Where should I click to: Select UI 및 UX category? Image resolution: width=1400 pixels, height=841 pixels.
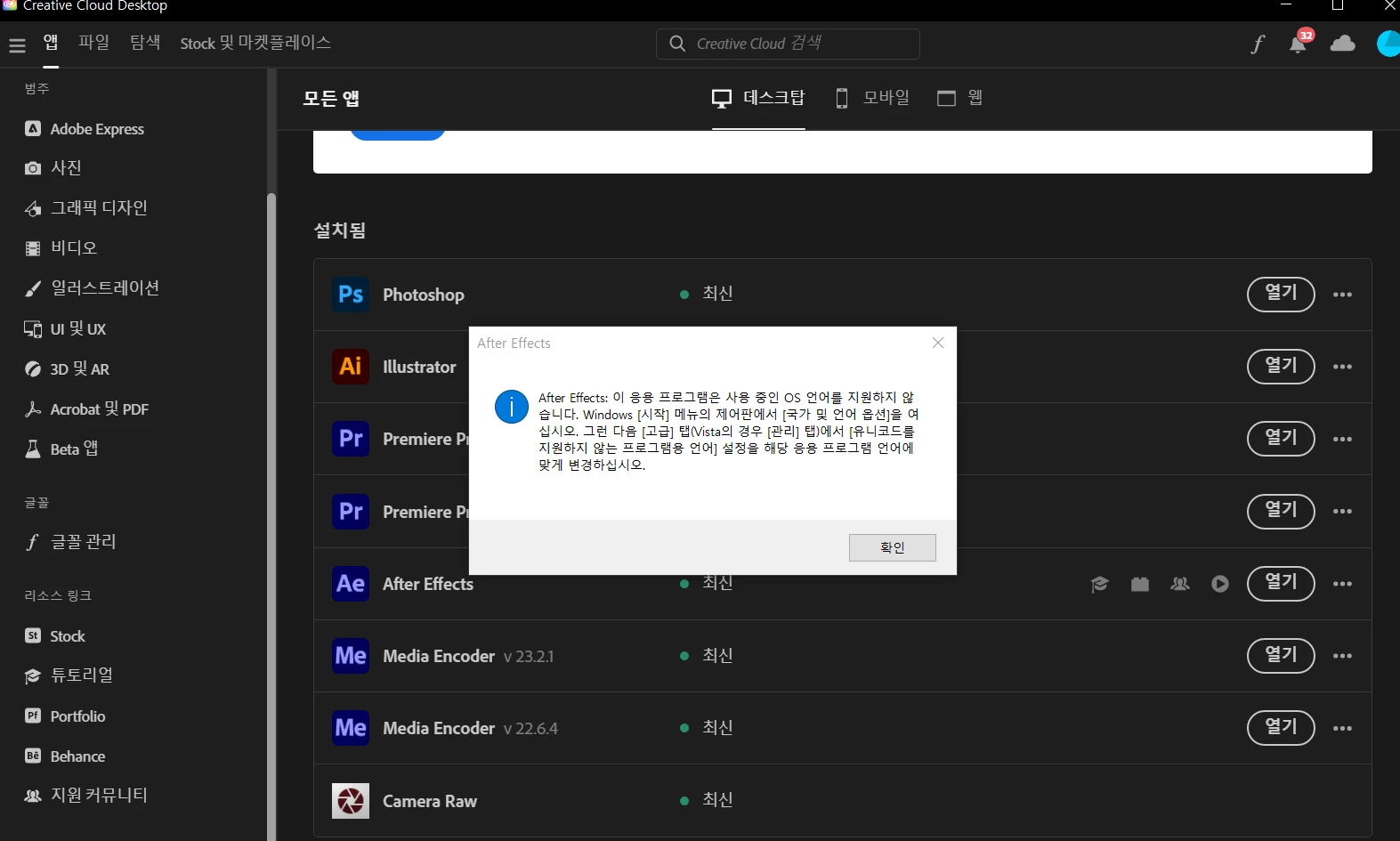(x=65, y=329)
